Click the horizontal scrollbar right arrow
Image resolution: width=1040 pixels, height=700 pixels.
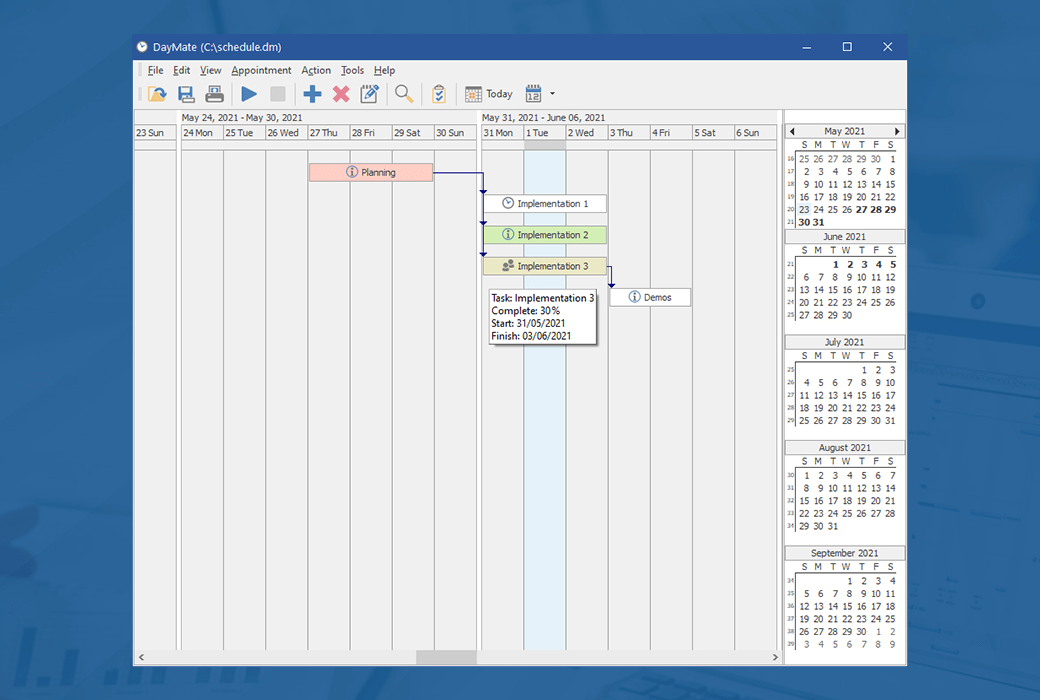coord(775,658)
